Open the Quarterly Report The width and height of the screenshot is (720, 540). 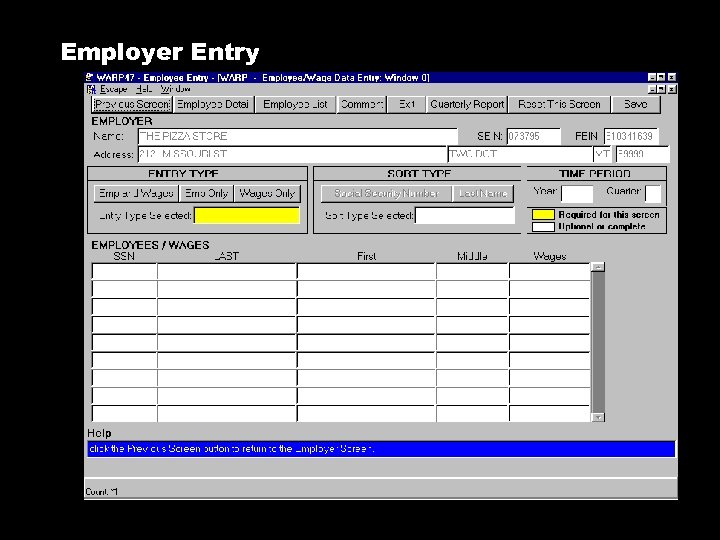click(x=467, y=104)
